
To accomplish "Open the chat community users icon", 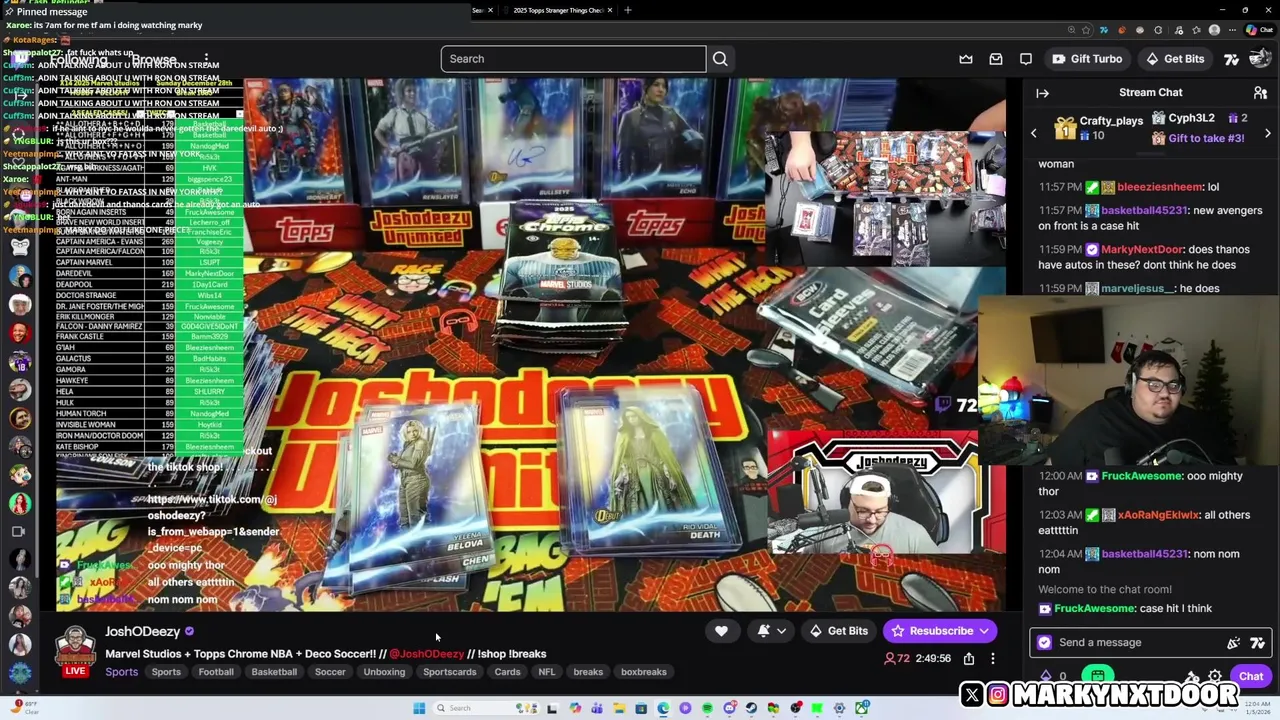I will click(x=1260, y=93).
